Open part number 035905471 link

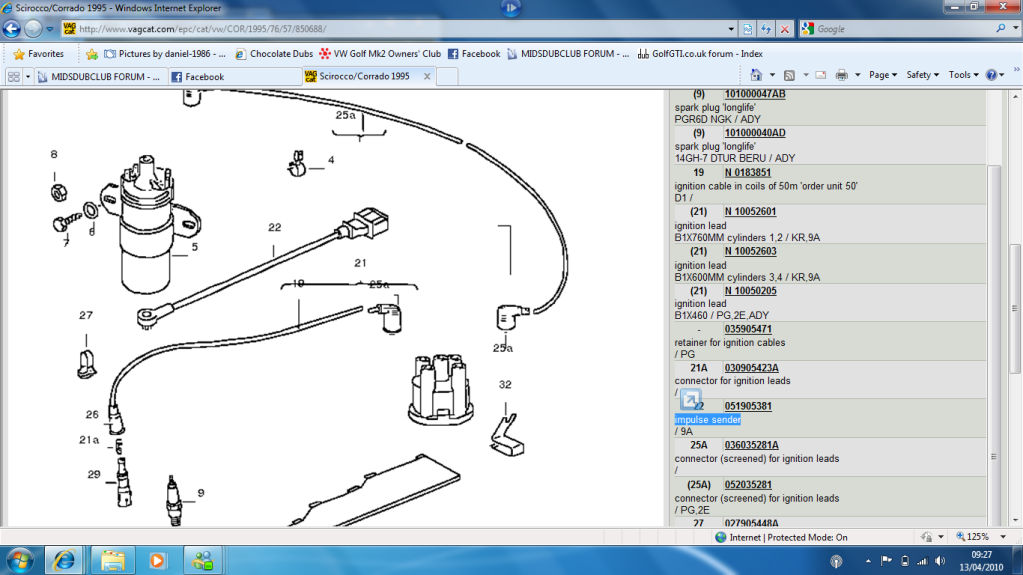(748, 330)
